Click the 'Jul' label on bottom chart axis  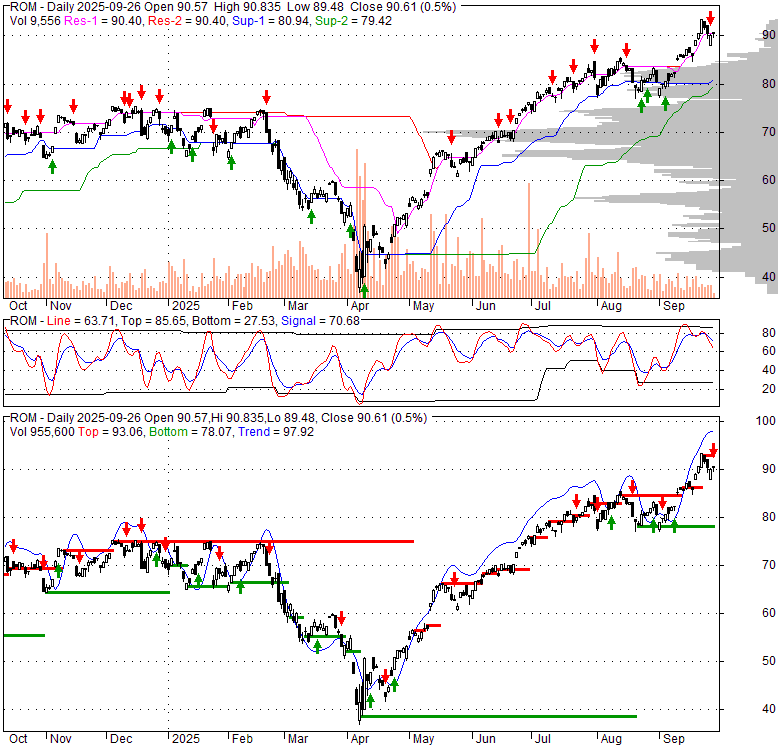[542, 739]
